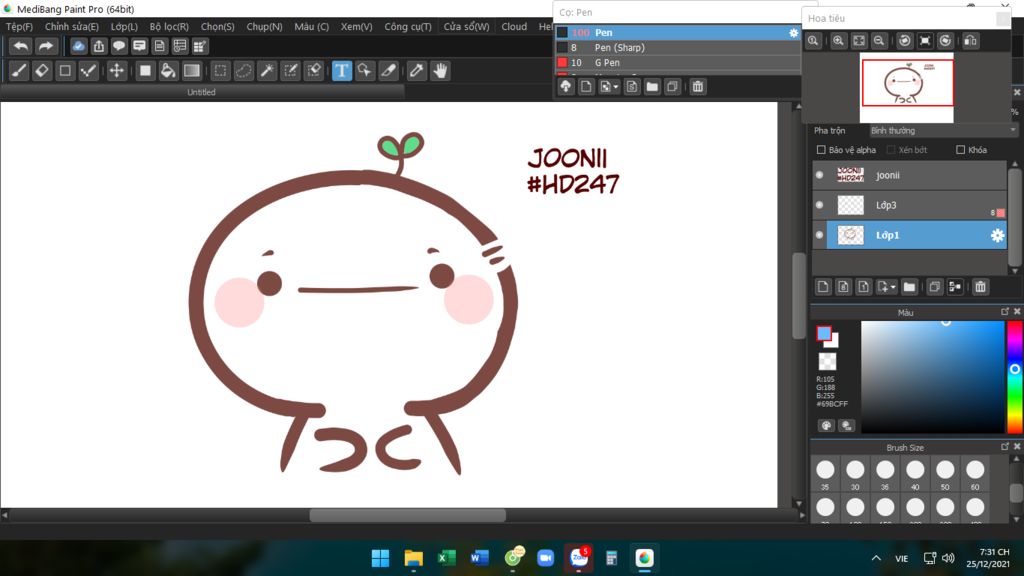
Task: Open the Chỉnh sửa(E) menu
Action: pos(72,27)
